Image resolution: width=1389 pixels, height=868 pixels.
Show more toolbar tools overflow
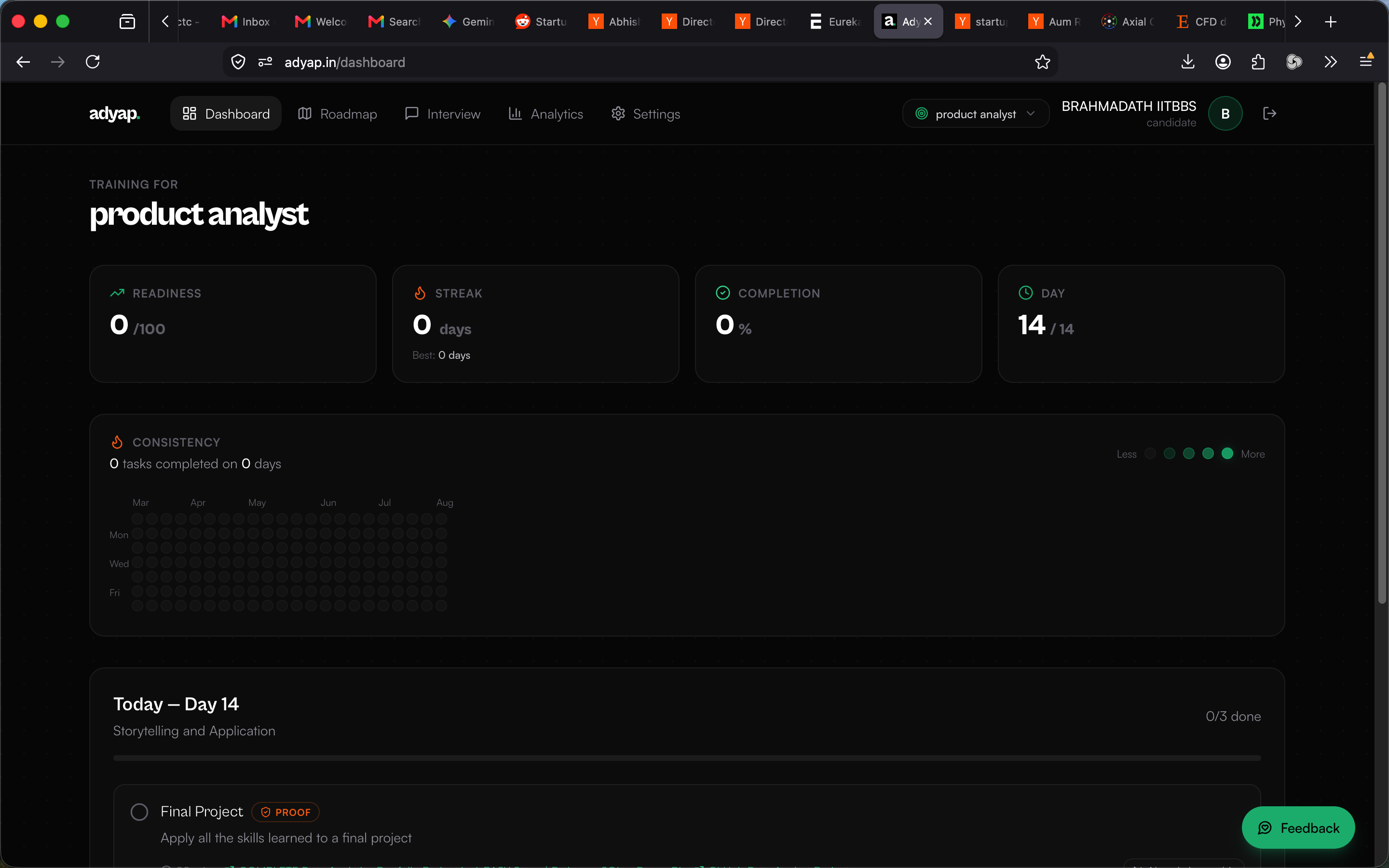coord(1331,62)
